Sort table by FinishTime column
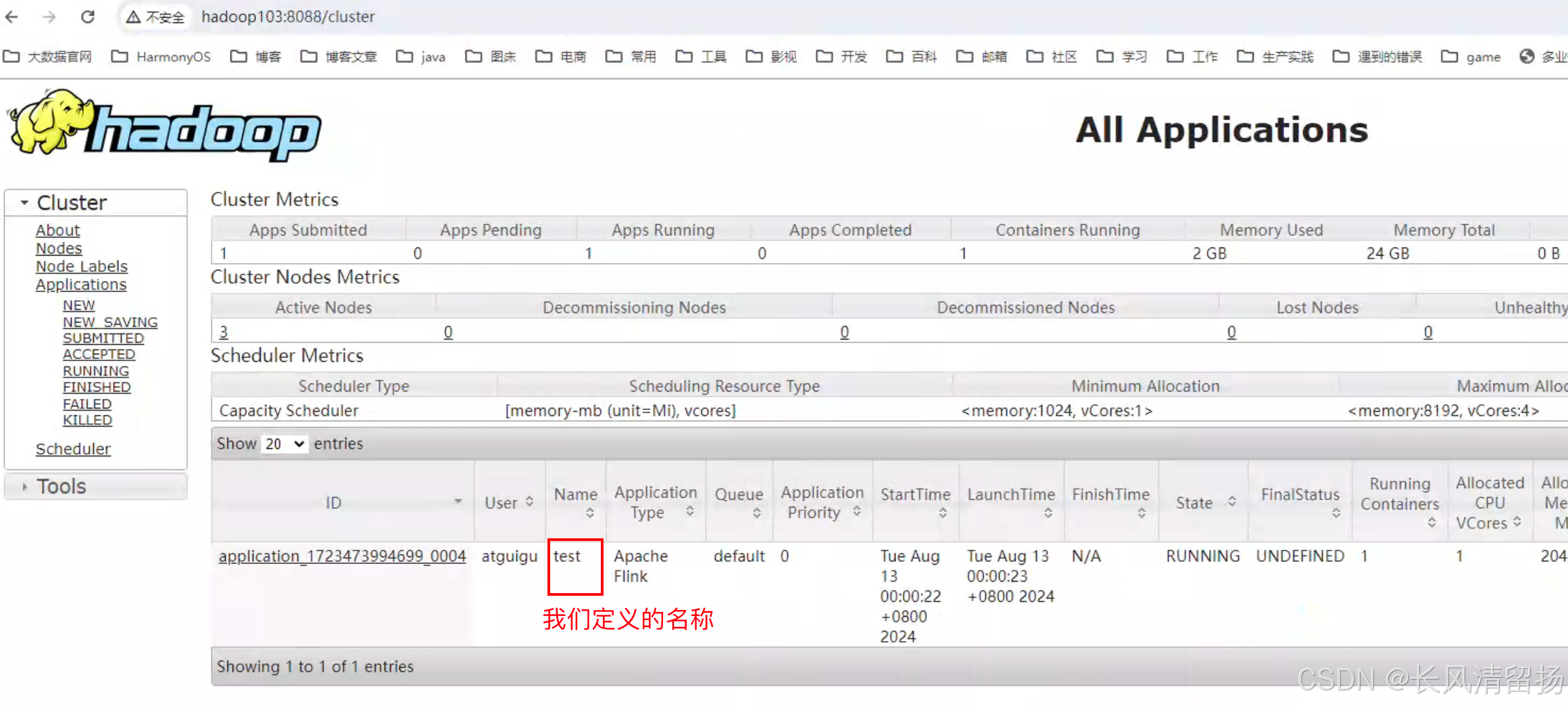Viewport: 1568px width, 706px height. tap(1111, 502)
